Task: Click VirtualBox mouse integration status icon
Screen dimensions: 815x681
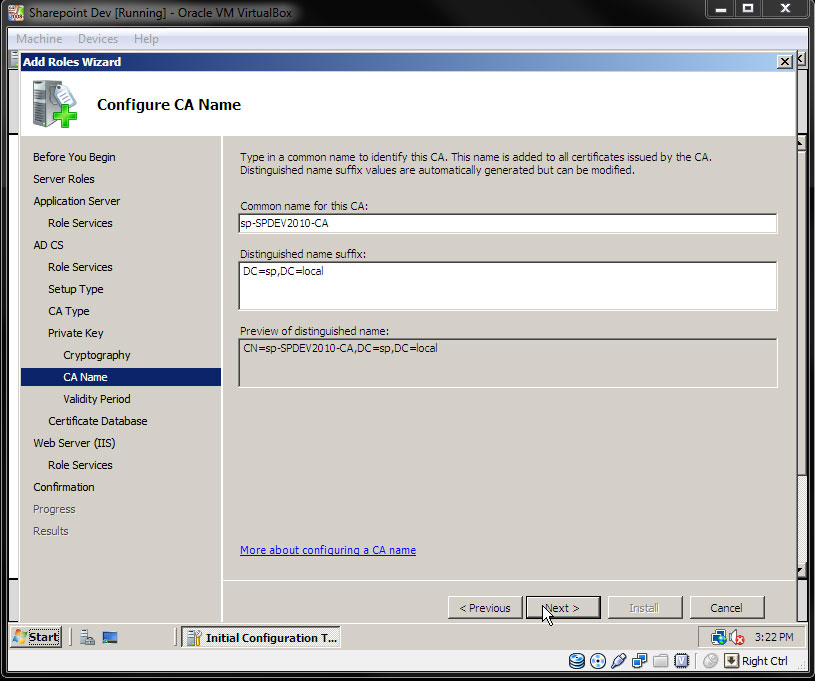Action: coord(710,661)
